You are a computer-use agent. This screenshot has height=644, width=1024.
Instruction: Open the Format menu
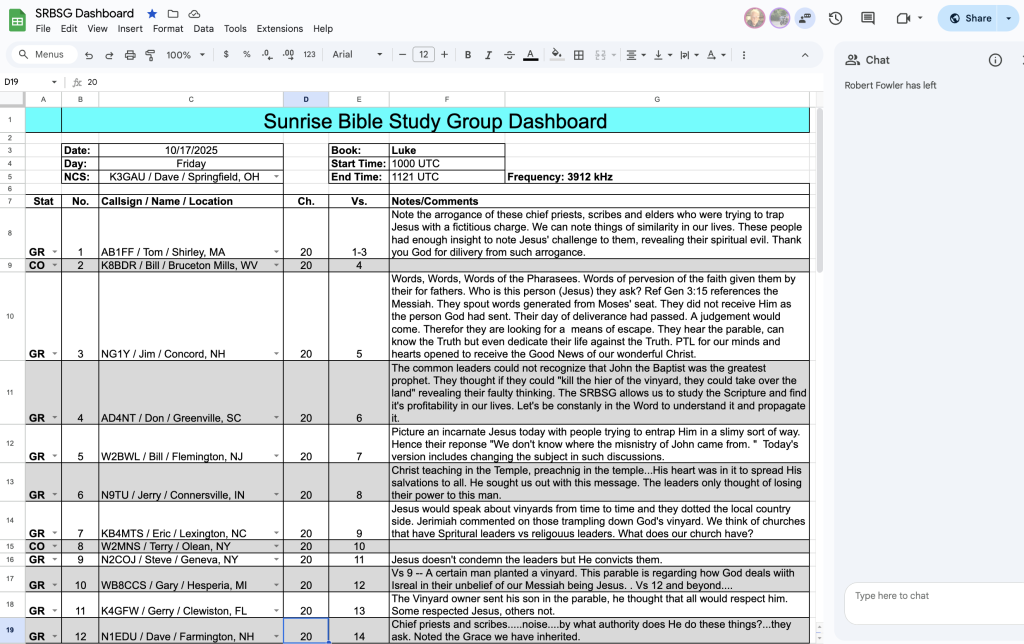[168, 29]
